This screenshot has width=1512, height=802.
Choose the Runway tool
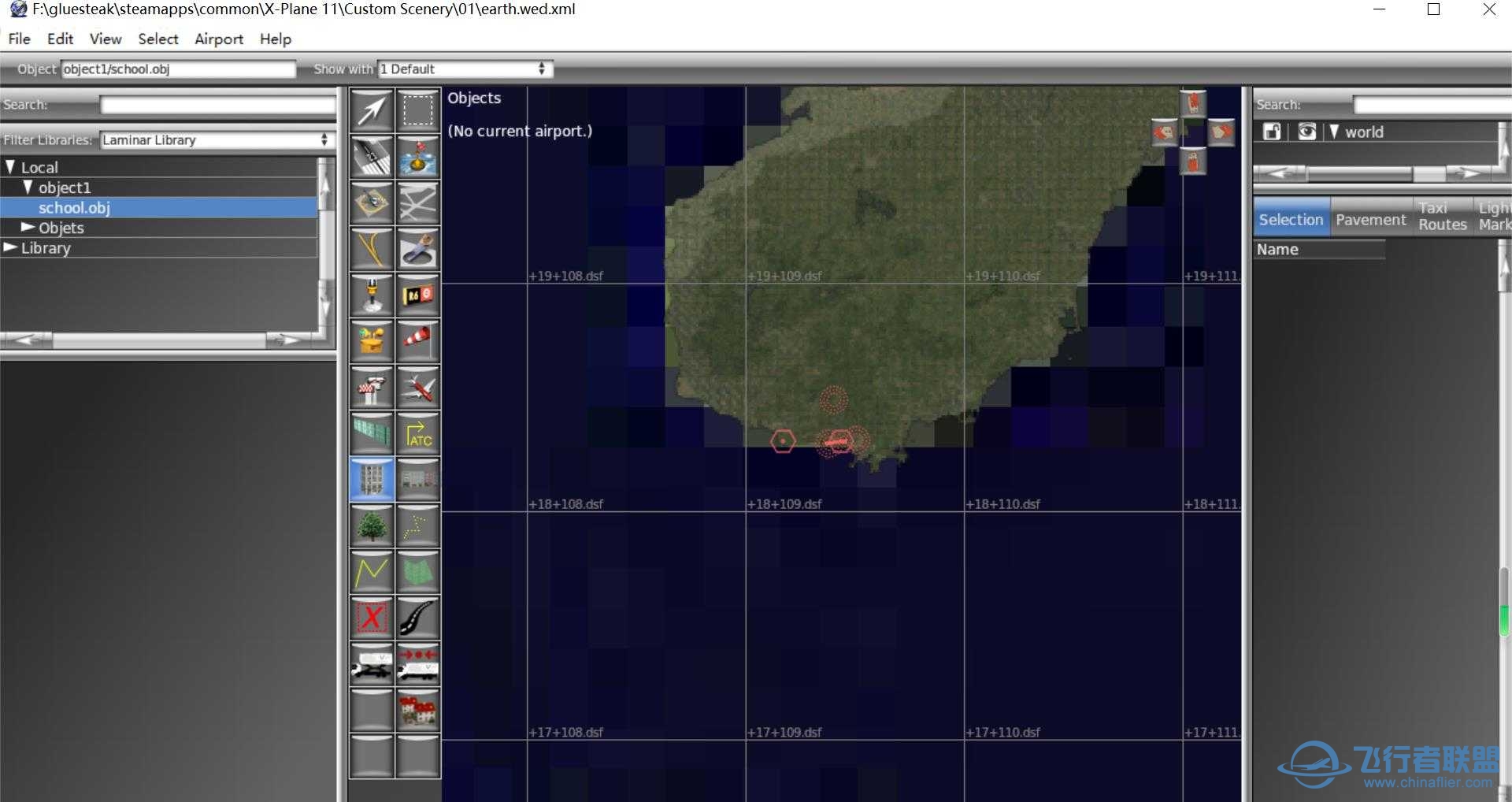point(371,157)
